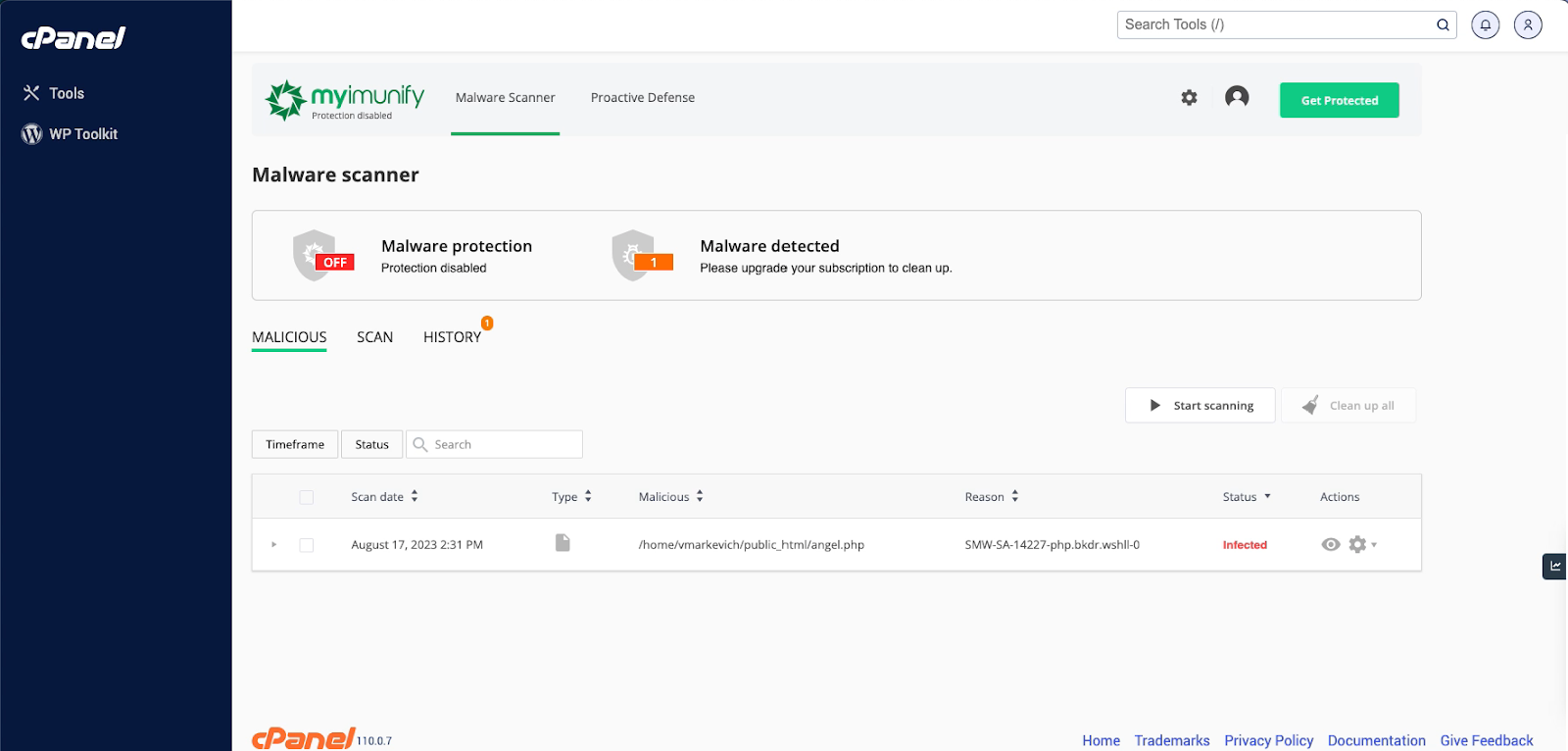Open the gear actions menu for angel.php
This screenshot has height=751, width=1568.
pos(1361,544)
